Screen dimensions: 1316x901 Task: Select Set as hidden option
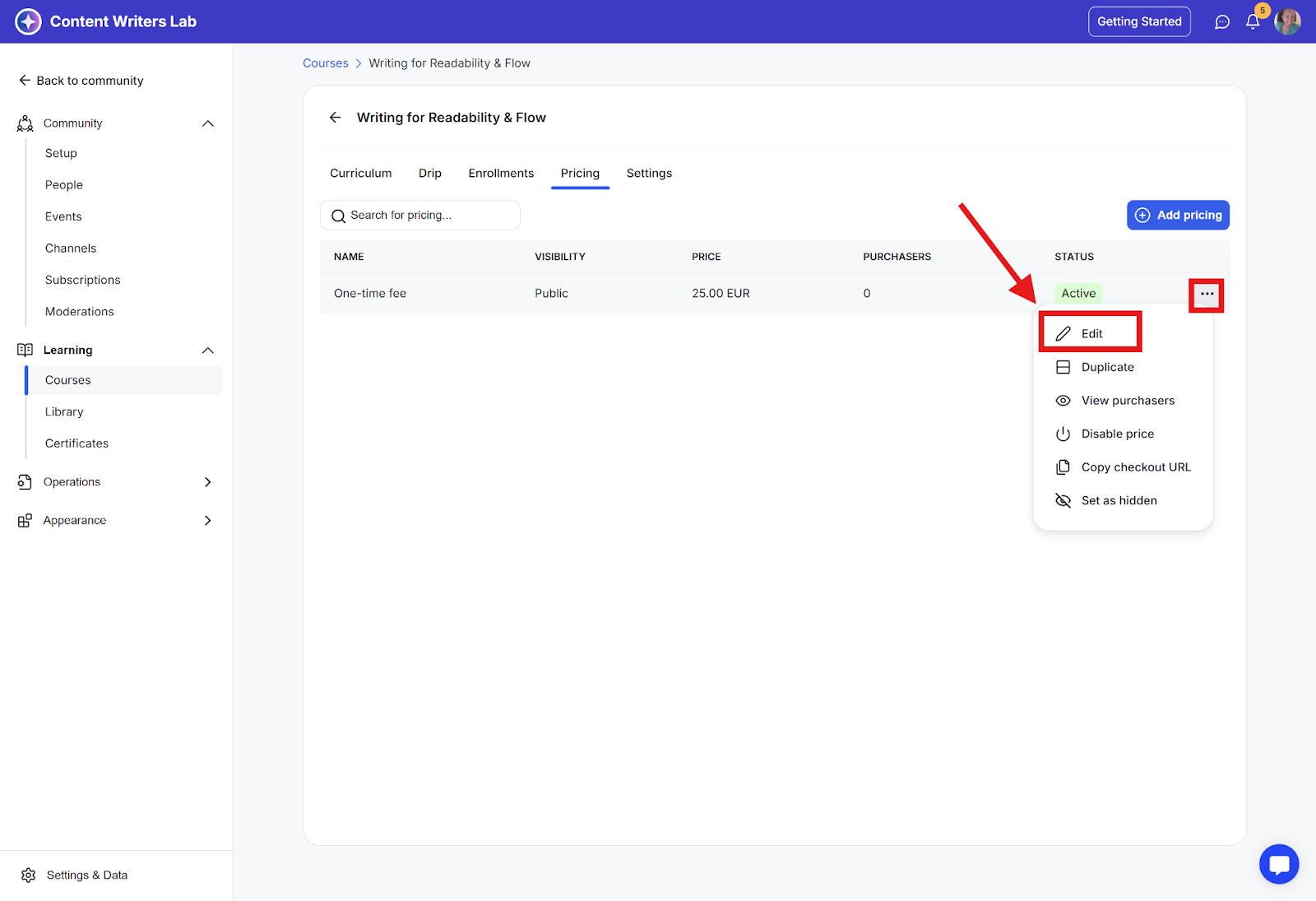[x=1119, y=500]
